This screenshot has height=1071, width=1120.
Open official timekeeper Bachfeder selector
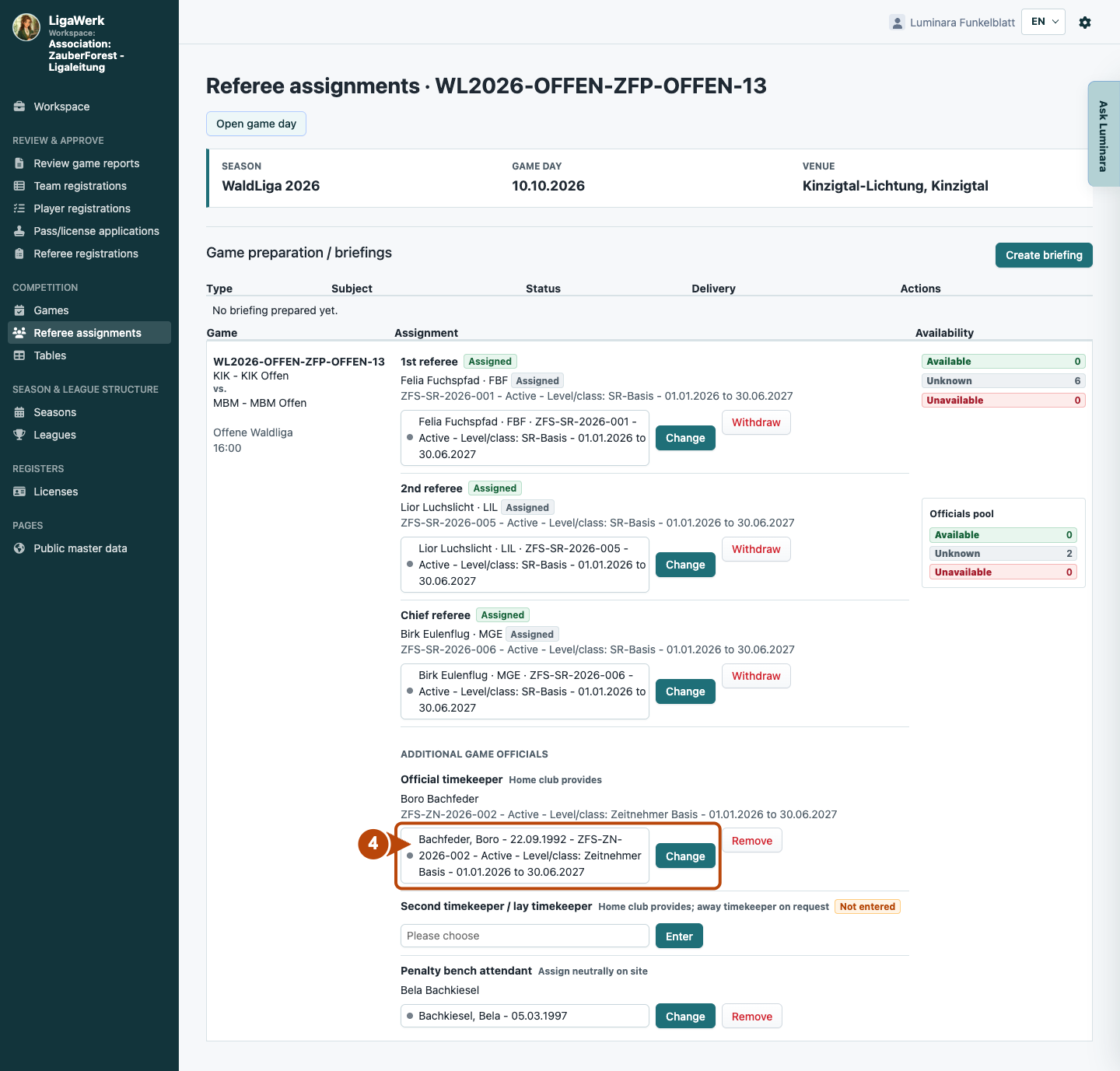pyautogui.click(x=525, y=856)
